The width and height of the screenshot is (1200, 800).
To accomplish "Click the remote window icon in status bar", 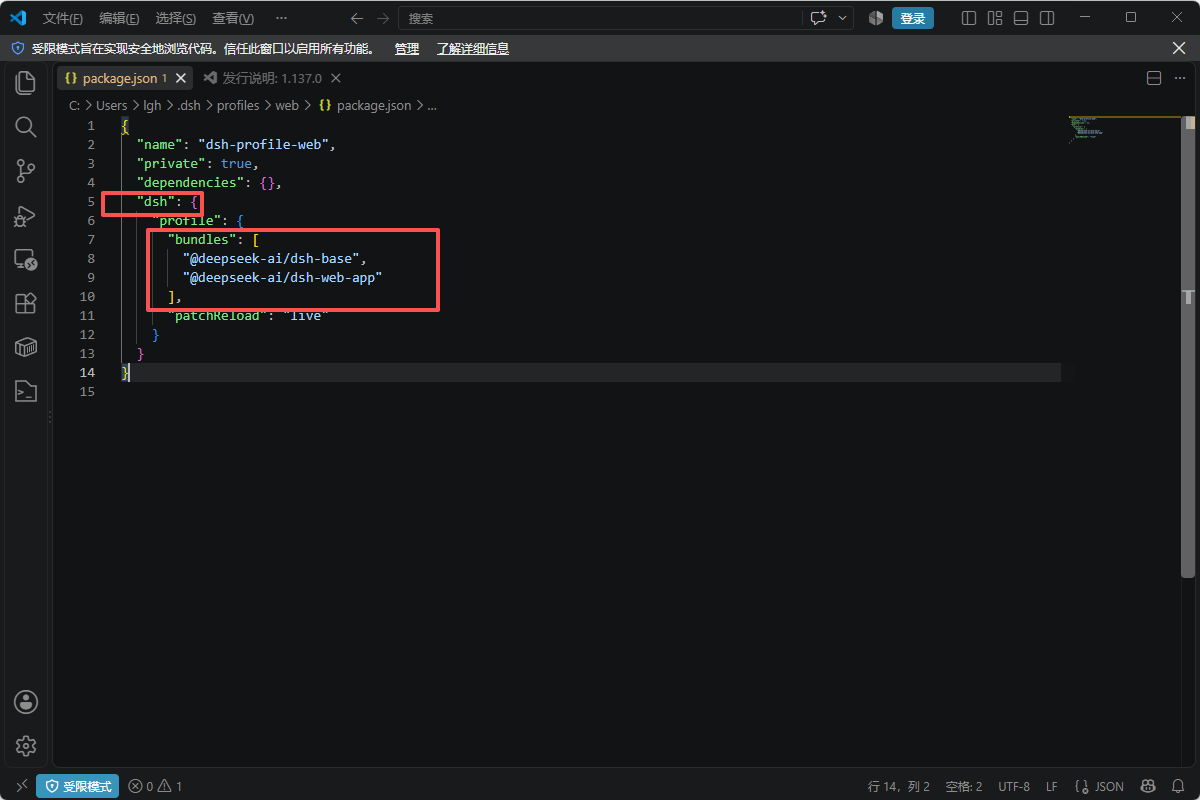I will pyautogui.click(x=22, y=786).
